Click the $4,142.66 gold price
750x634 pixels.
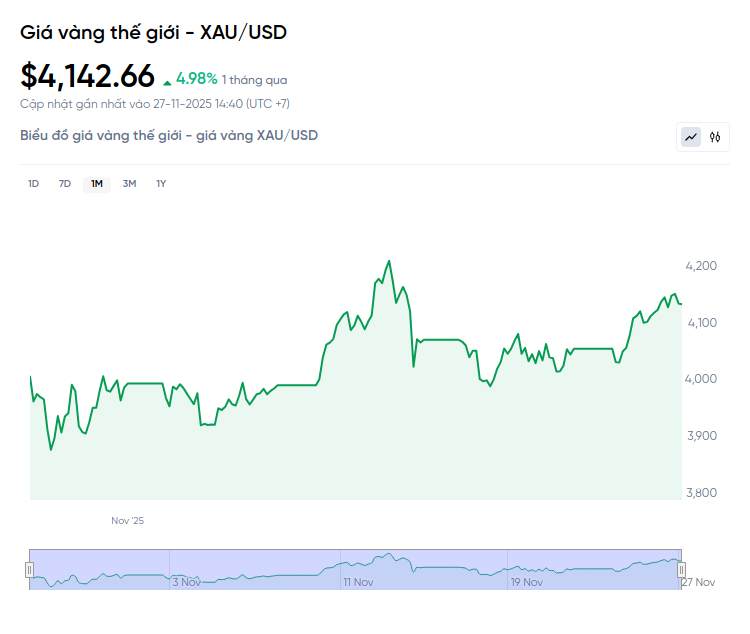[x=88, y=76]
